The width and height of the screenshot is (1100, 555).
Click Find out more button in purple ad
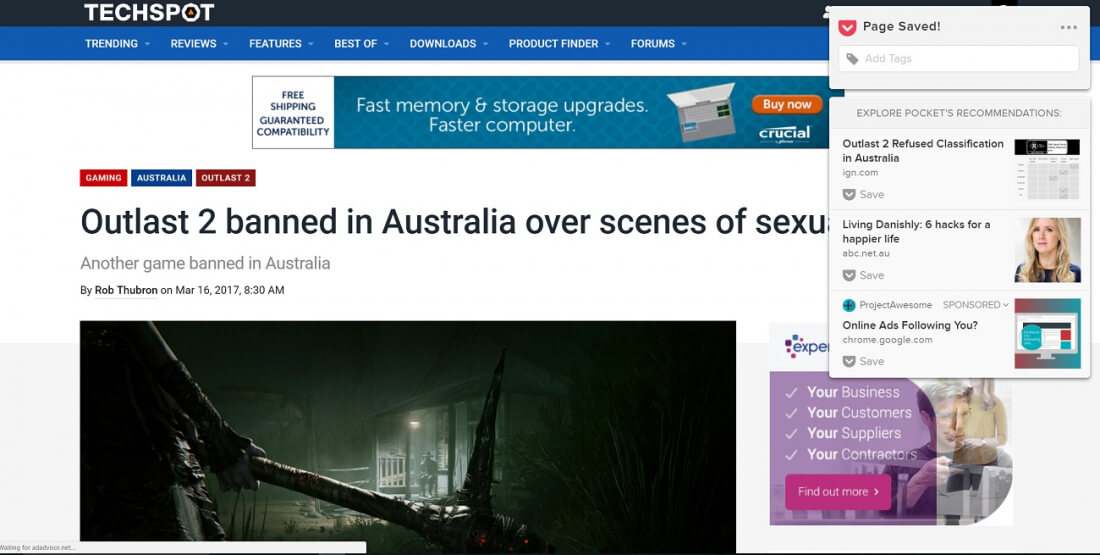[838, 492]
